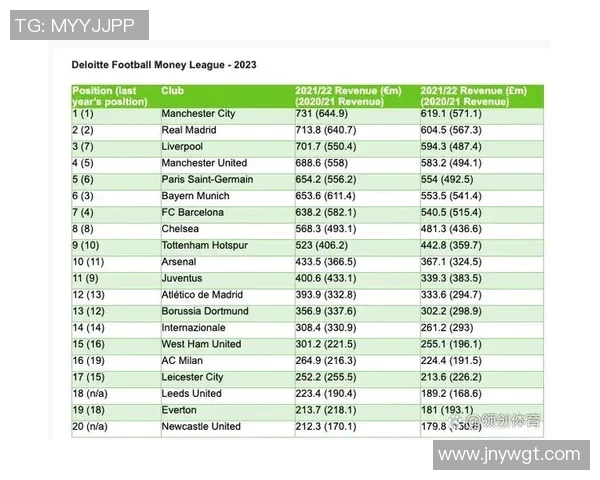Screen dimensions: 600x480
Task: Select the '356.9 (337.6)' revenue value
Action: [x=326, y=311]
